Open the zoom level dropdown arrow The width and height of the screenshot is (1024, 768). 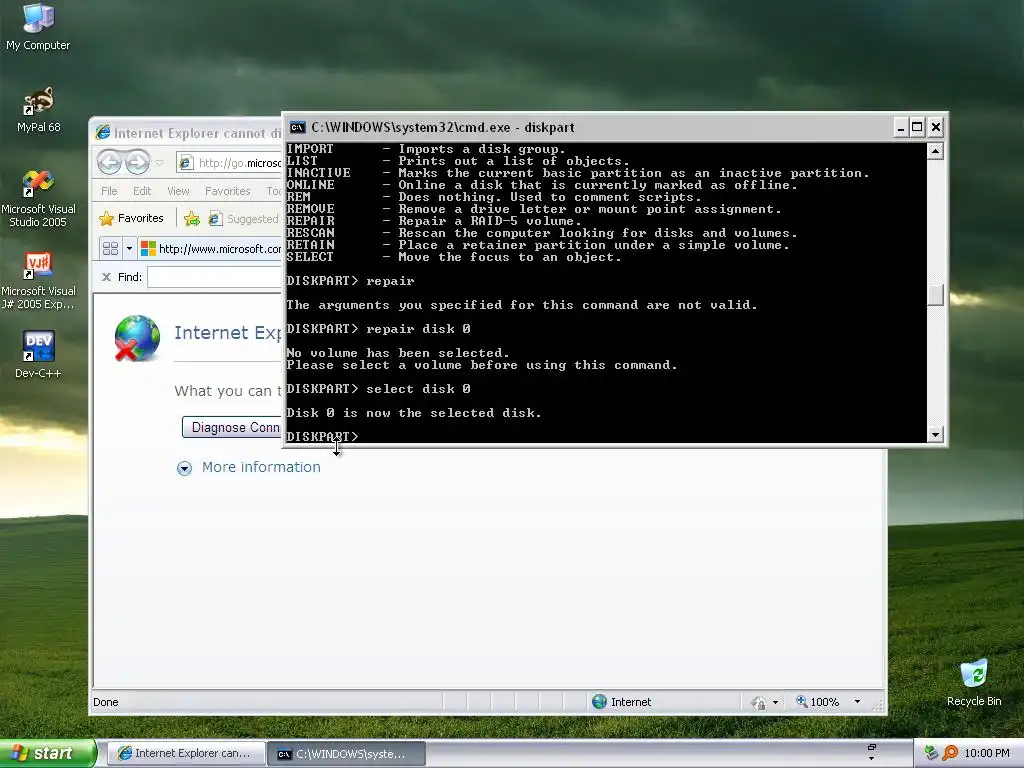point(857,702)
